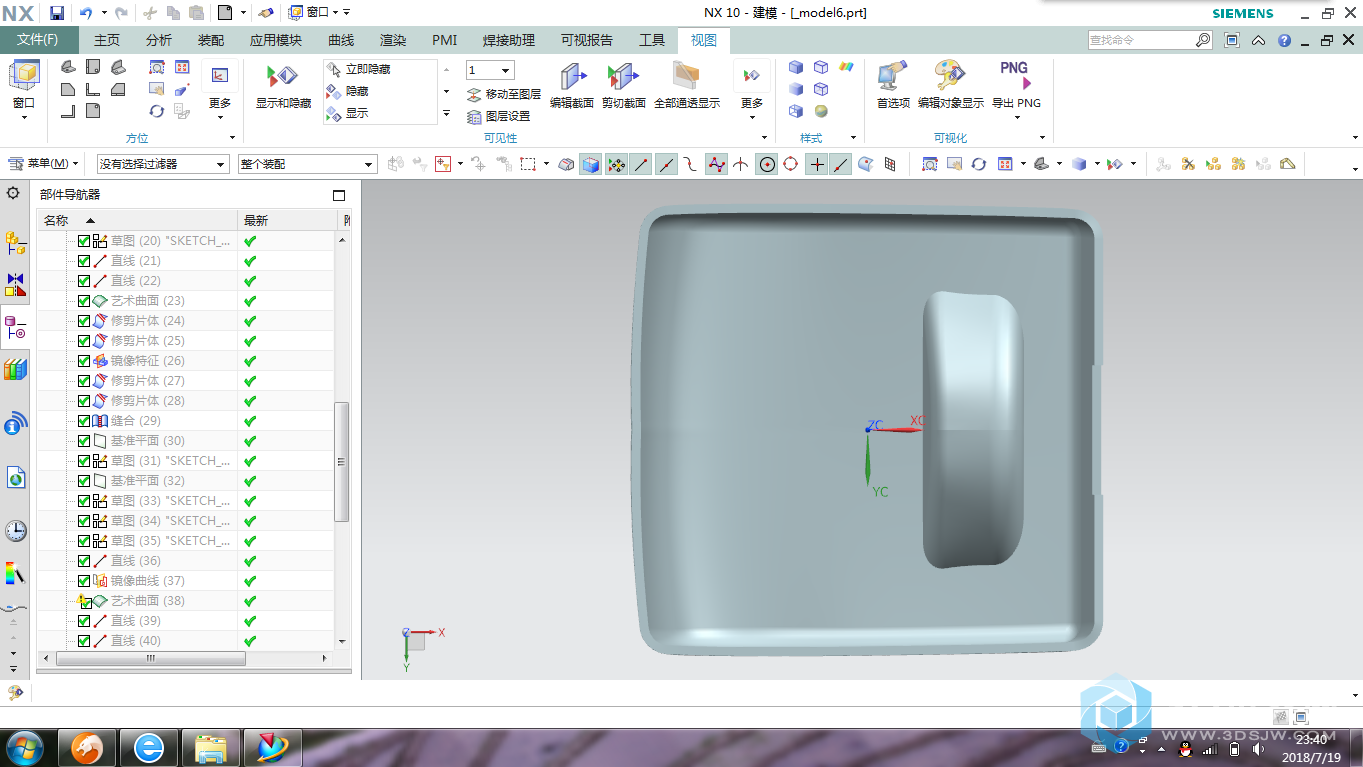
Task: Click 导出 PNG export icon
Action: [1015, 76]
